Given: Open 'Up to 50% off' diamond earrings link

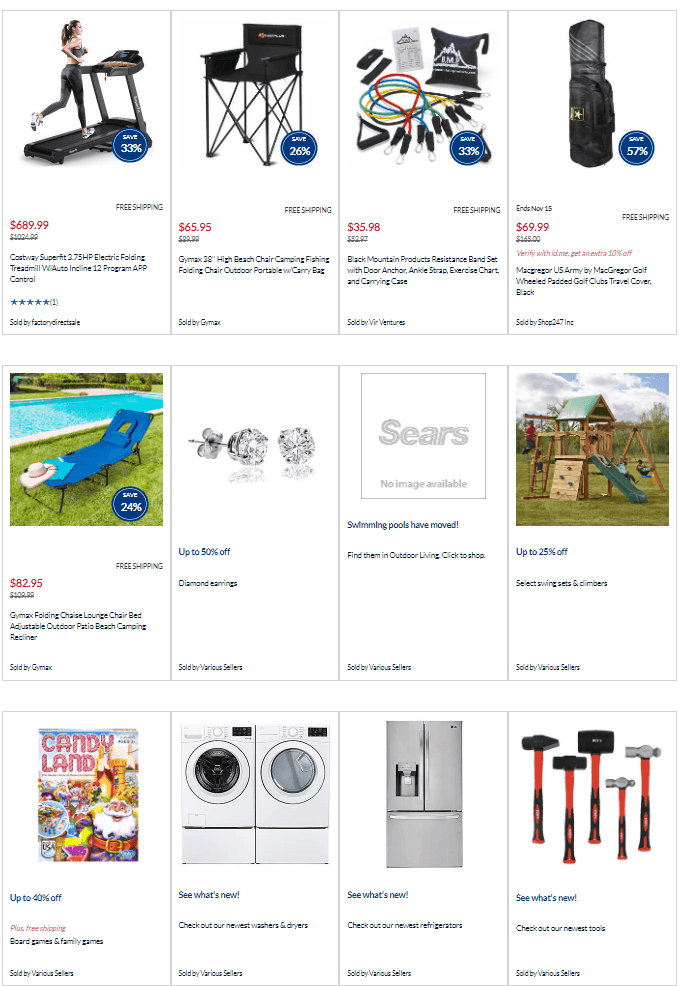Looking at the screenshot, I should coord(204,552).
